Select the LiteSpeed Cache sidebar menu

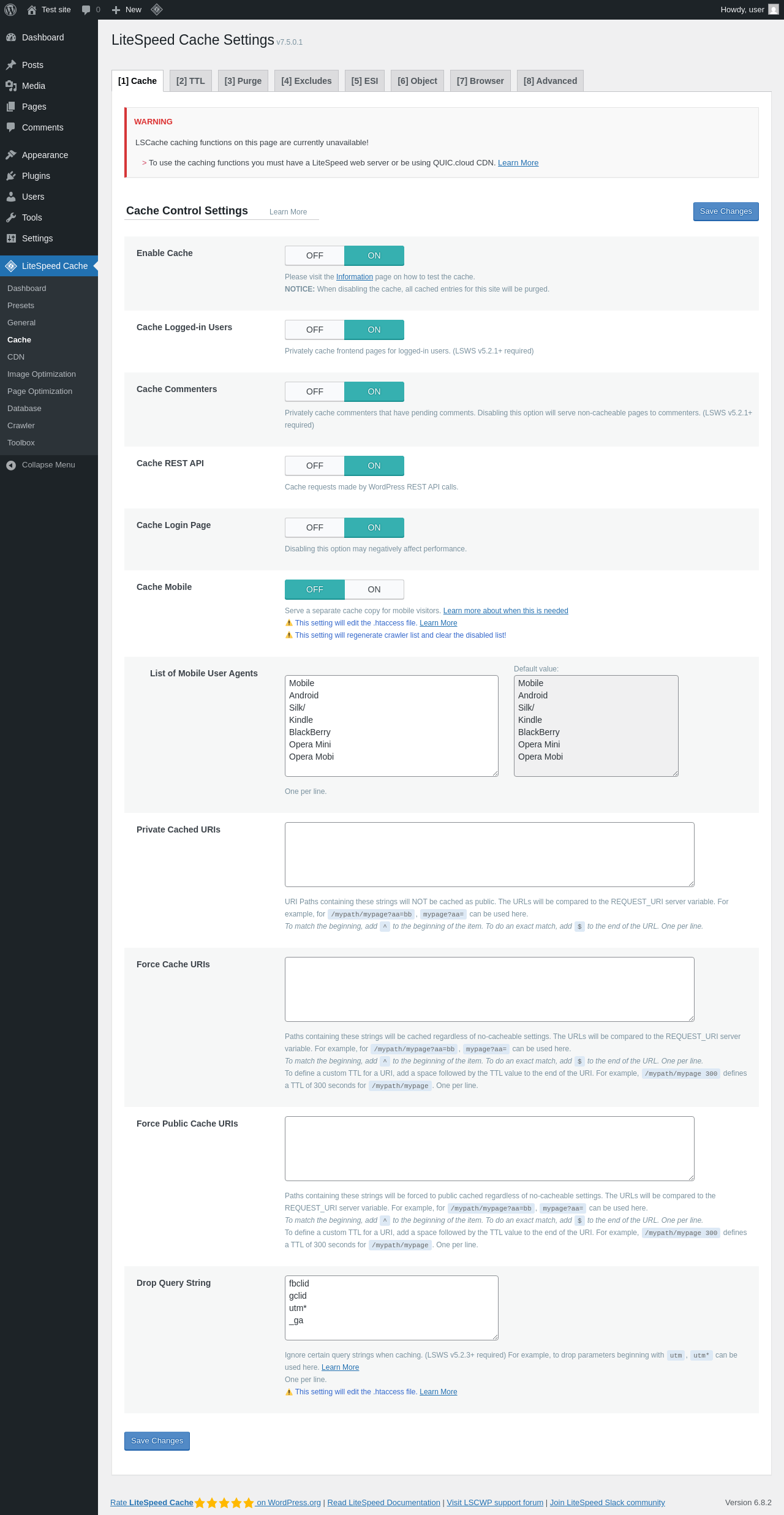[x=49, y=266]
